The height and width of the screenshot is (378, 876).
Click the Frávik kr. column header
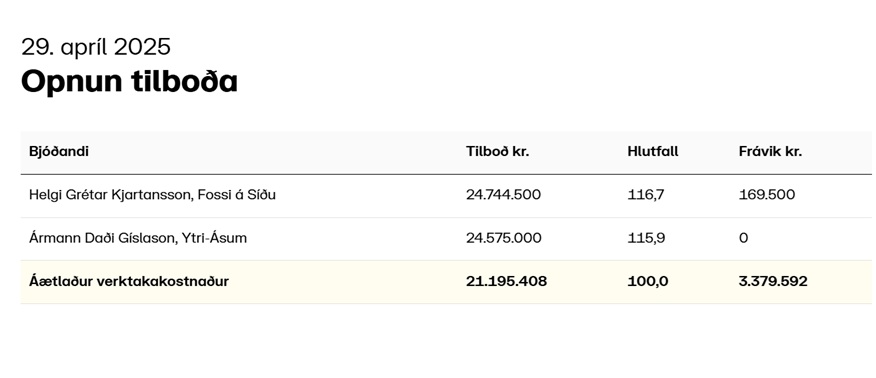click(770, 151)
